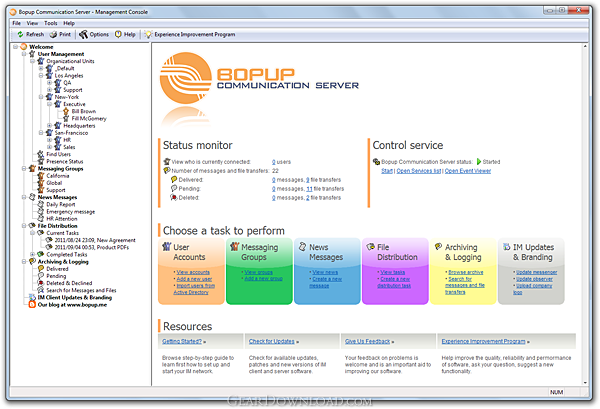Screen dimensions: 600x409
Task: Open Options via its toolbar icon
Action: [x=83, y=34]
